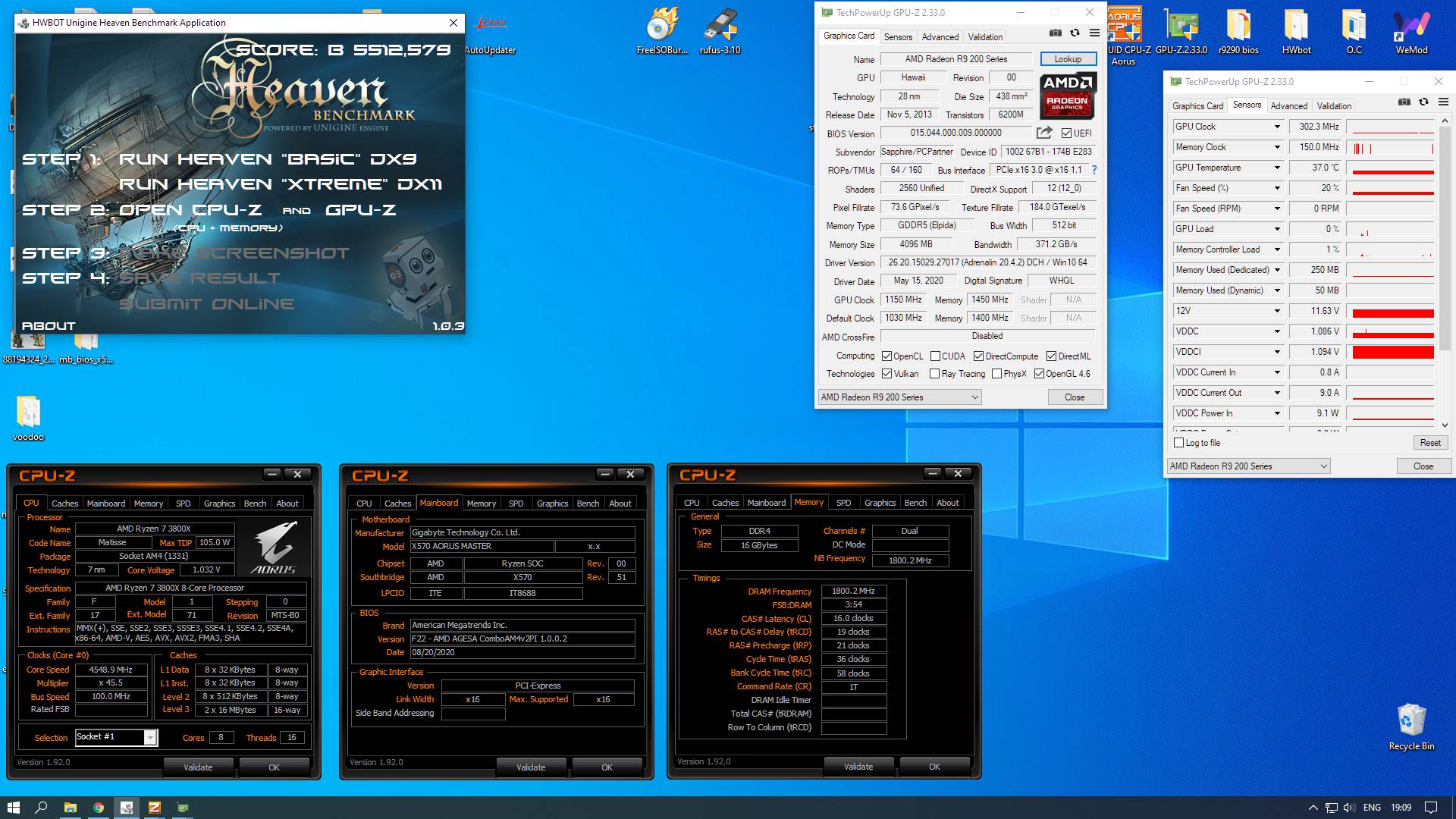Click the Lookup button in GPU-Z
1456x819 pixels.
(1067, 59)
